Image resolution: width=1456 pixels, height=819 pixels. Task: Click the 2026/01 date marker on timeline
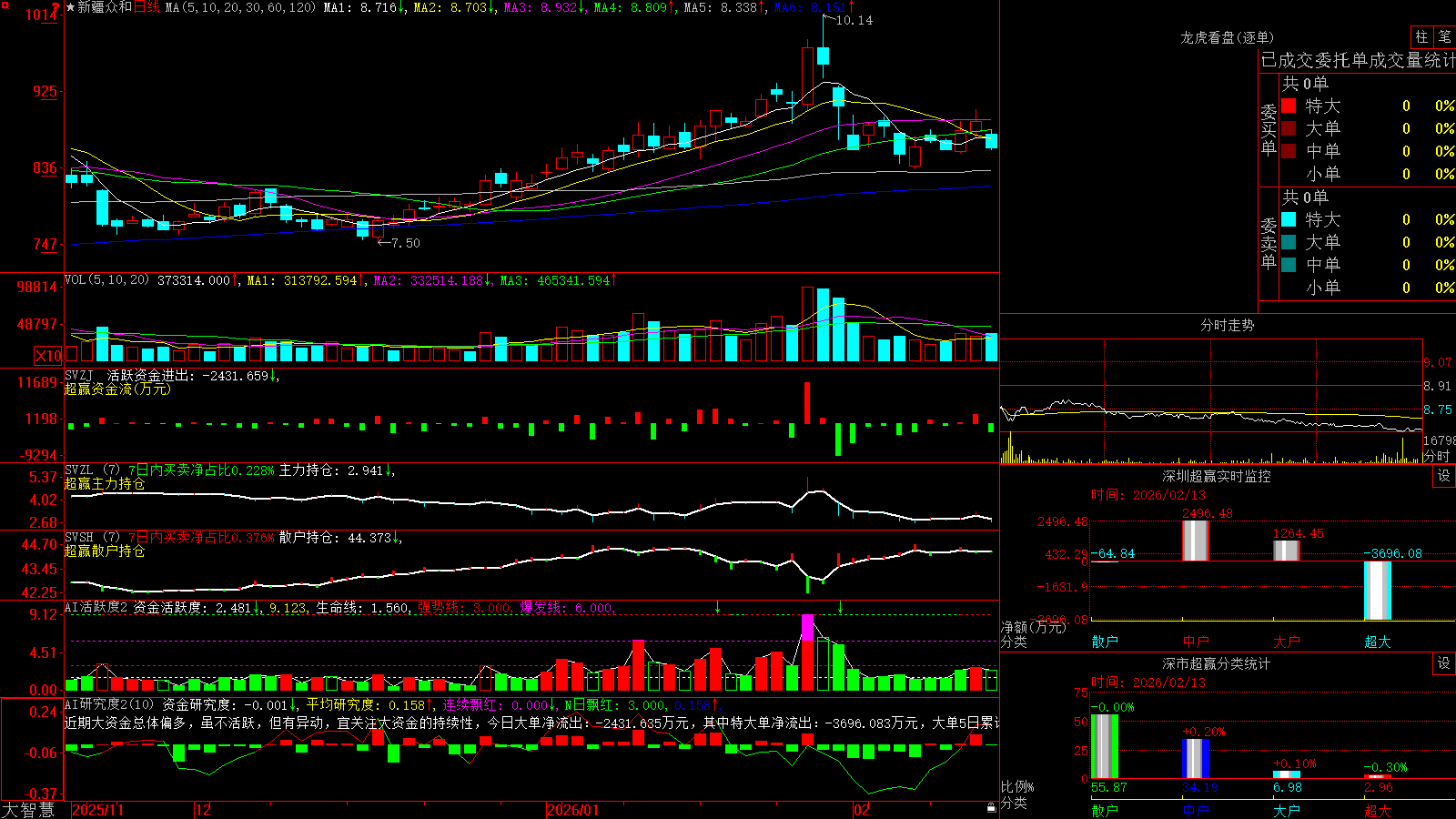coord(573,810)
